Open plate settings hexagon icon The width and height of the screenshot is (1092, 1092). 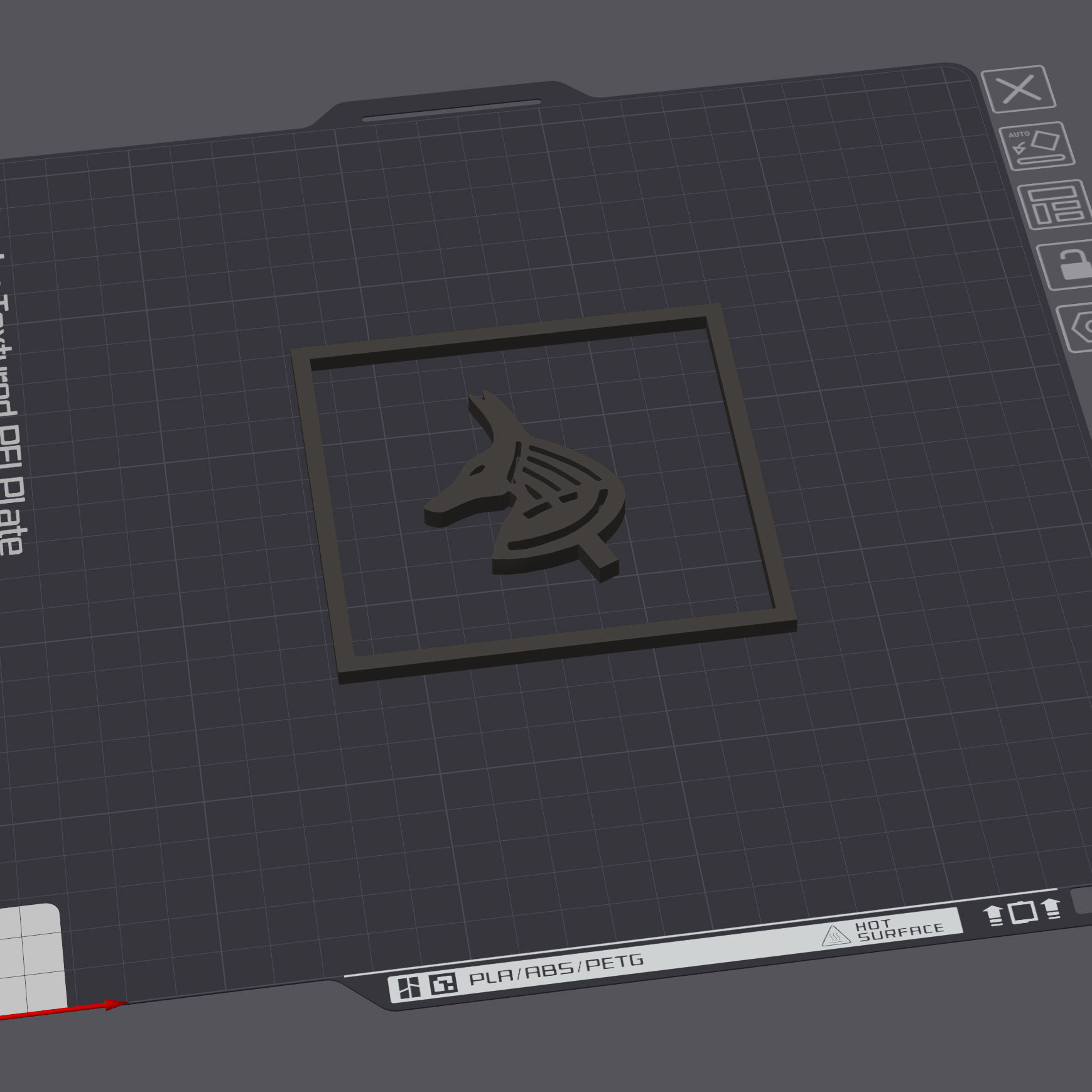[1076, 328]
